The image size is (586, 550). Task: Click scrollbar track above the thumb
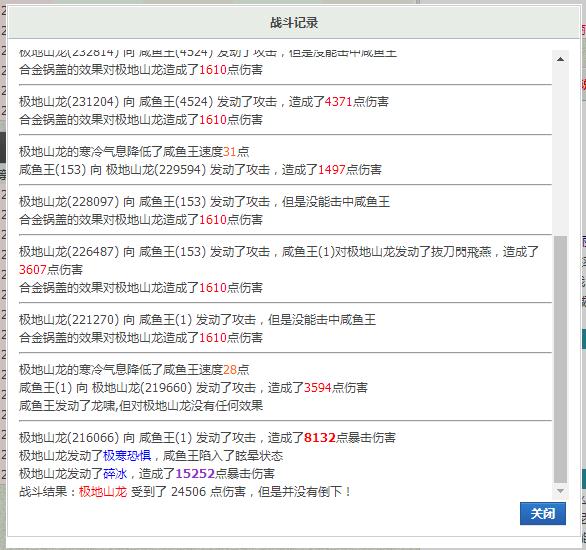(x=560, y=151)
